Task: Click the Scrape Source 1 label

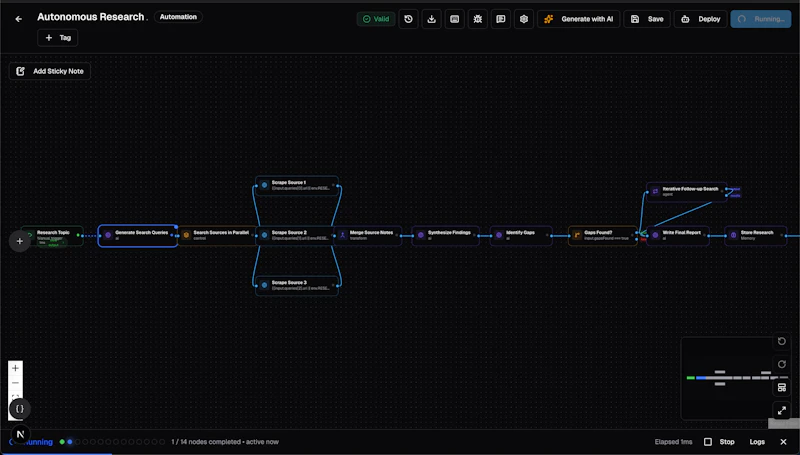Action: coord(289,182)
